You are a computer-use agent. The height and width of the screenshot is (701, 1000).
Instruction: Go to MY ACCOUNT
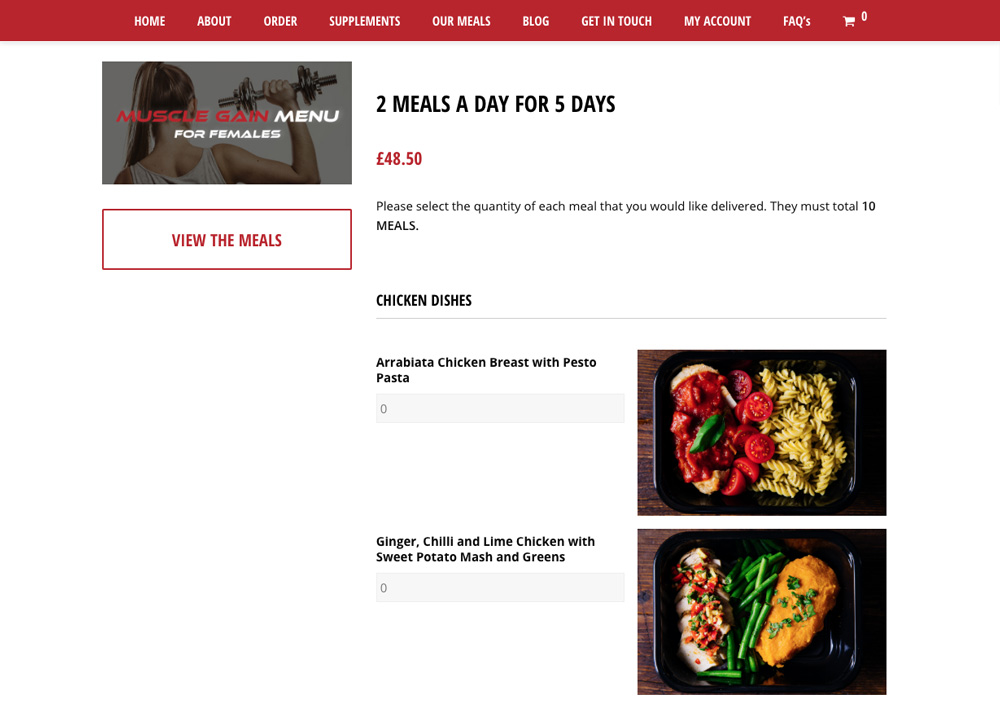[717, 21]
